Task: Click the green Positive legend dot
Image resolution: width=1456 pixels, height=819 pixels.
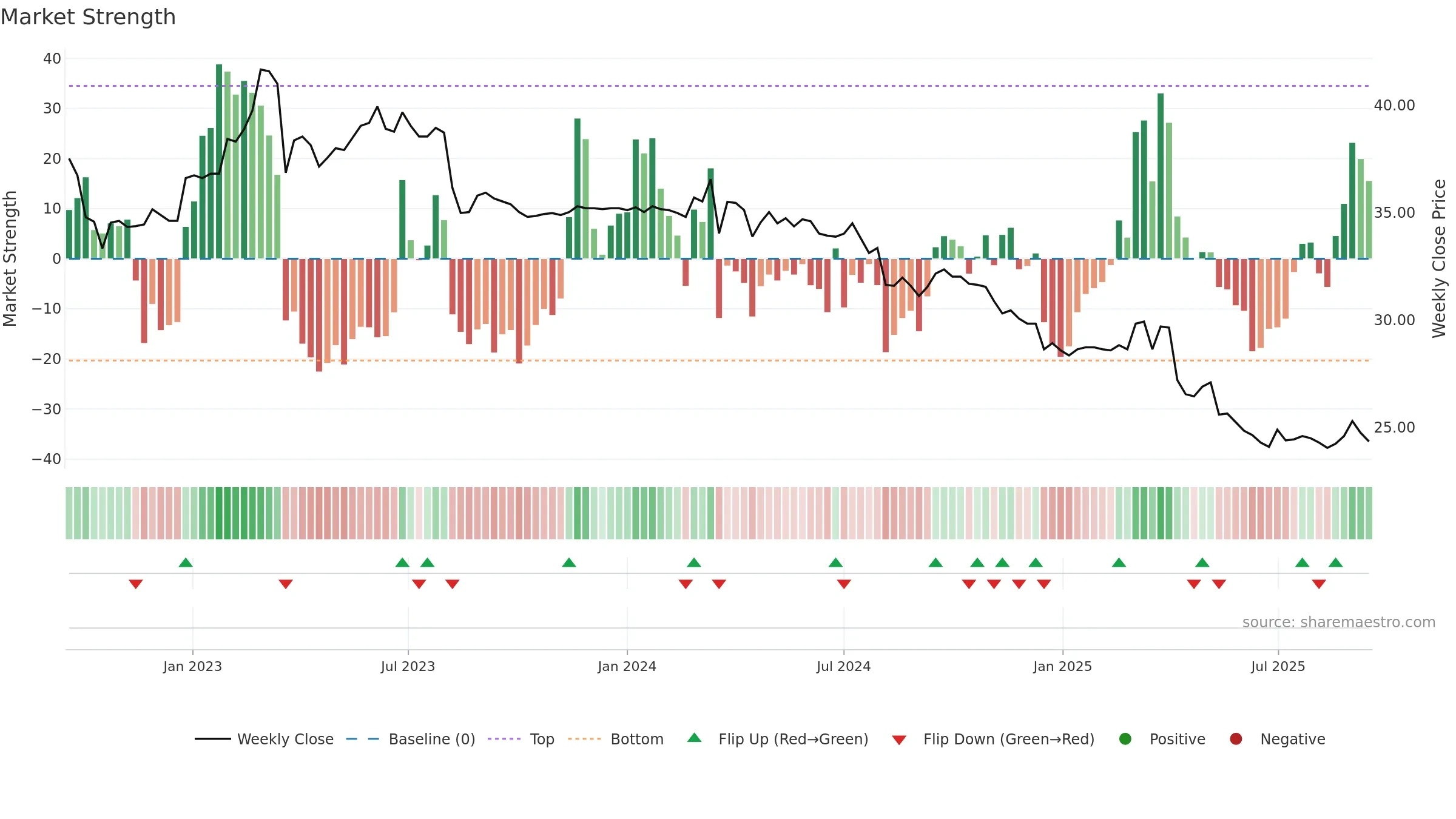Action: [1125, 739]
